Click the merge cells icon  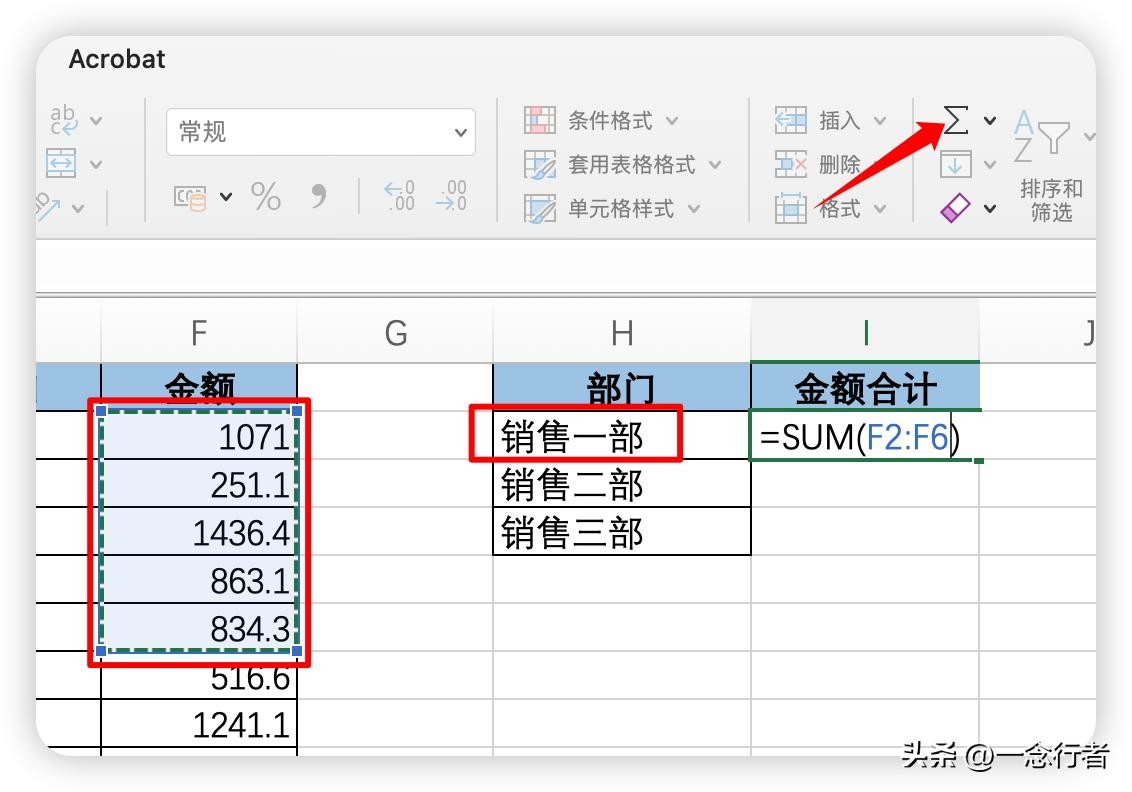(62, 163)
